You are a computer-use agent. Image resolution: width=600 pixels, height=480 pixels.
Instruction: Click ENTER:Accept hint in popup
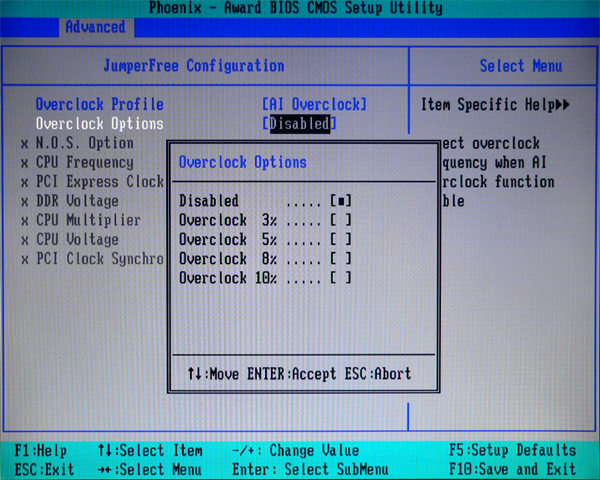(292, 374)
